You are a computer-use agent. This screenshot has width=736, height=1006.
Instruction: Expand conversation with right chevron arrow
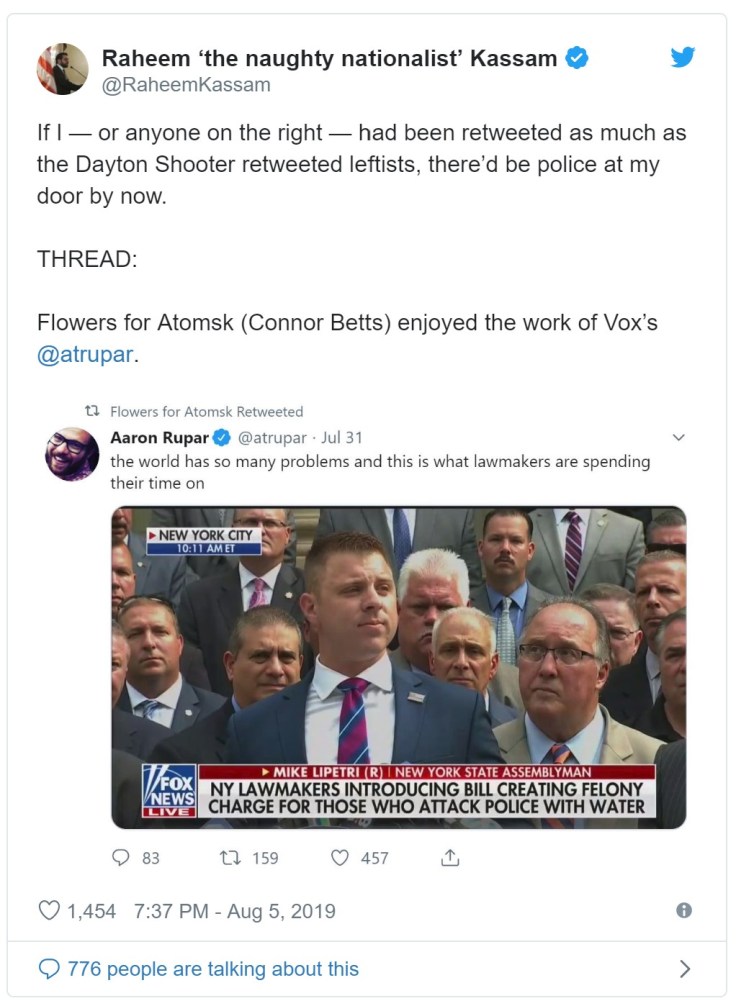685,968
